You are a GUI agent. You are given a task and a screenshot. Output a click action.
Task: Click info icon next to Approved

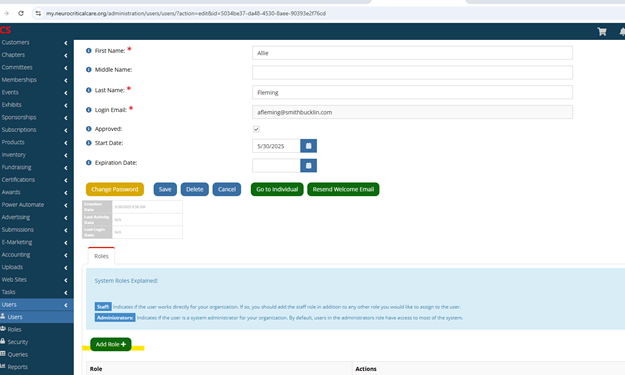pyautogui.click(x=88, y=129)
